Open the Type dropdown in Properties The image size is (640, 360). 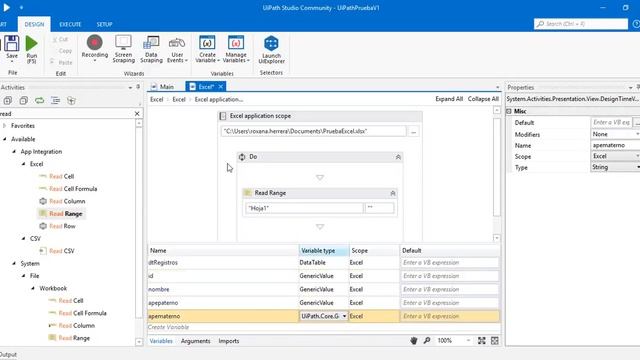pyautogui.click(x=638, y=167)
